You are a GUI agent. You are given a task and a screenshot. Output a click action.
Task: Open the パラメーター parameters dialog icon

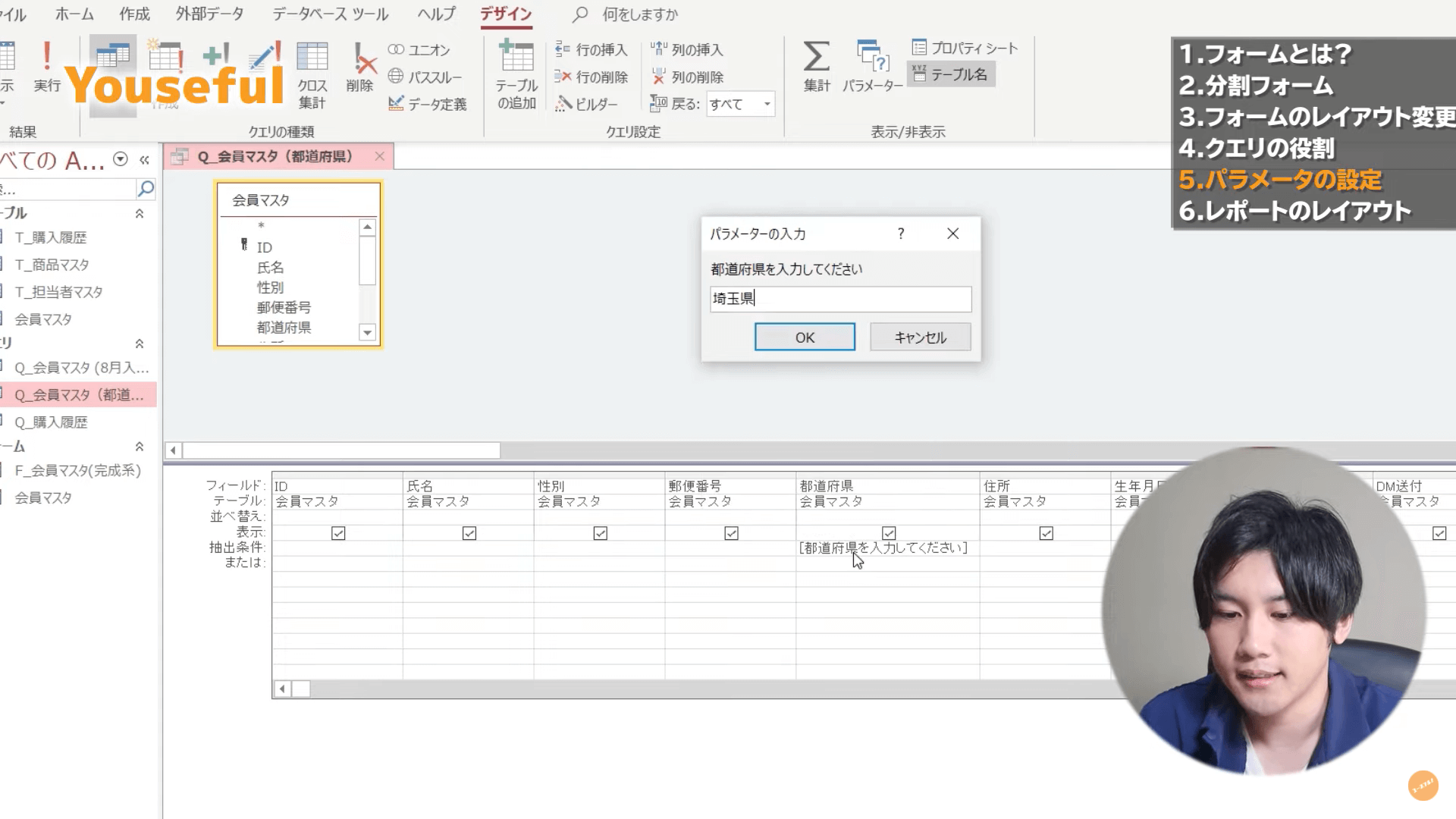click(x=872, y=68)
